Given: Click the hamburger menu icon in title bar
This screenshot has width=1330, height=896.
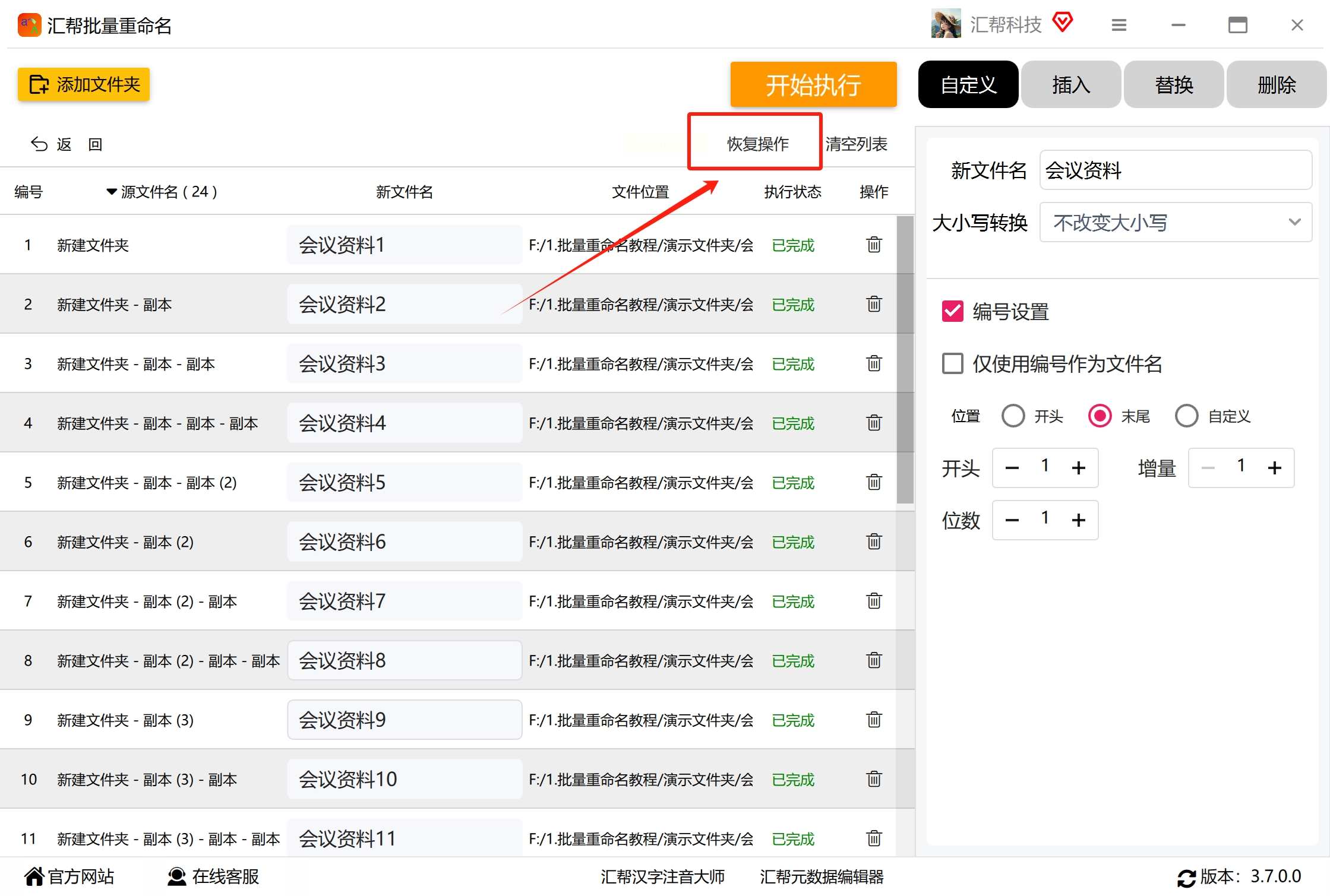Looking at the screenshot, I should [x=1119, y=25].
